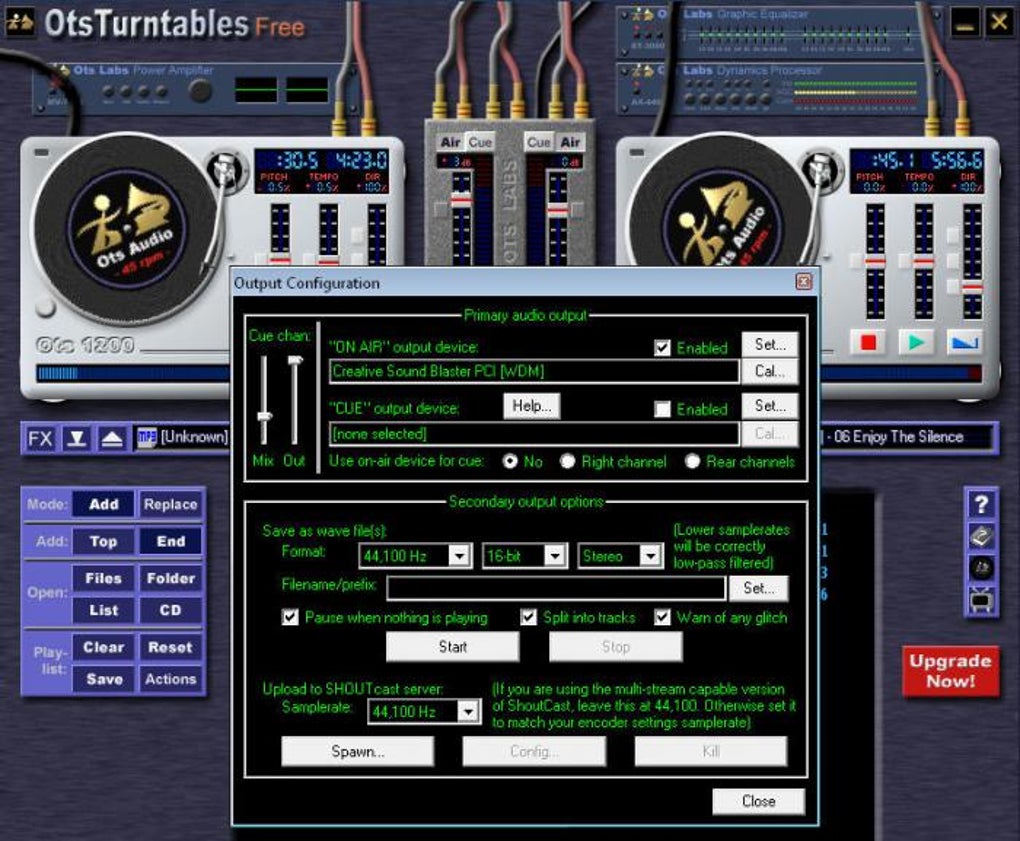Adjust right deck pitch slider
The width and height of the screenshot is (1020, 841).
coord(875,261)
